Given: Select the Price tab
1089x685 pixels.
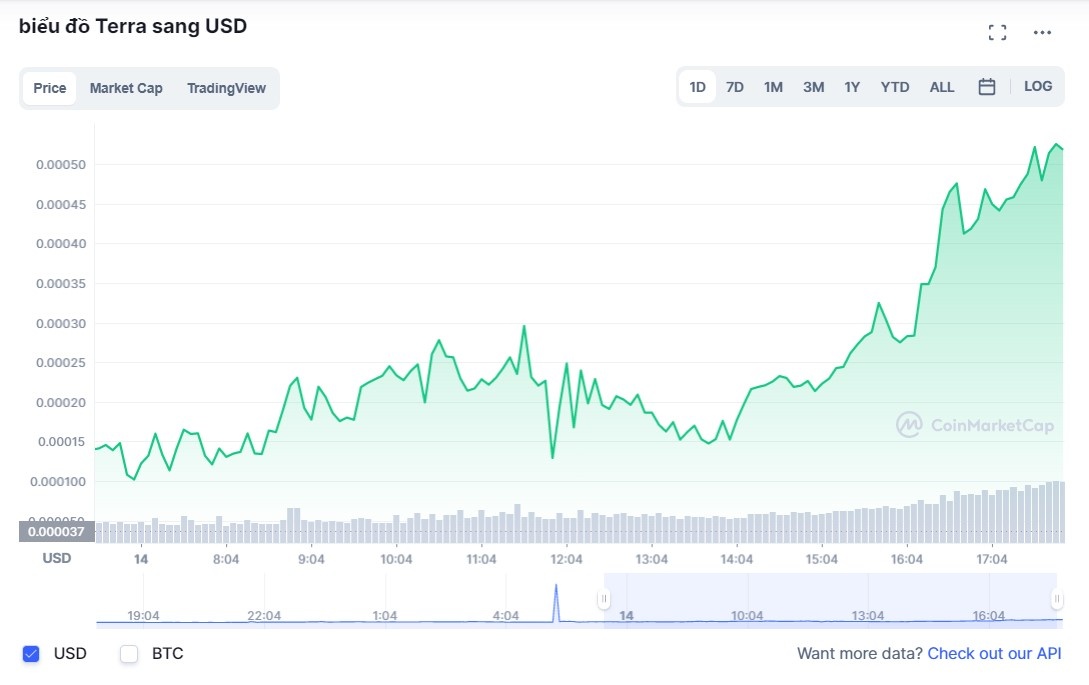Looking at the screenshot, I should click(50, 88).
